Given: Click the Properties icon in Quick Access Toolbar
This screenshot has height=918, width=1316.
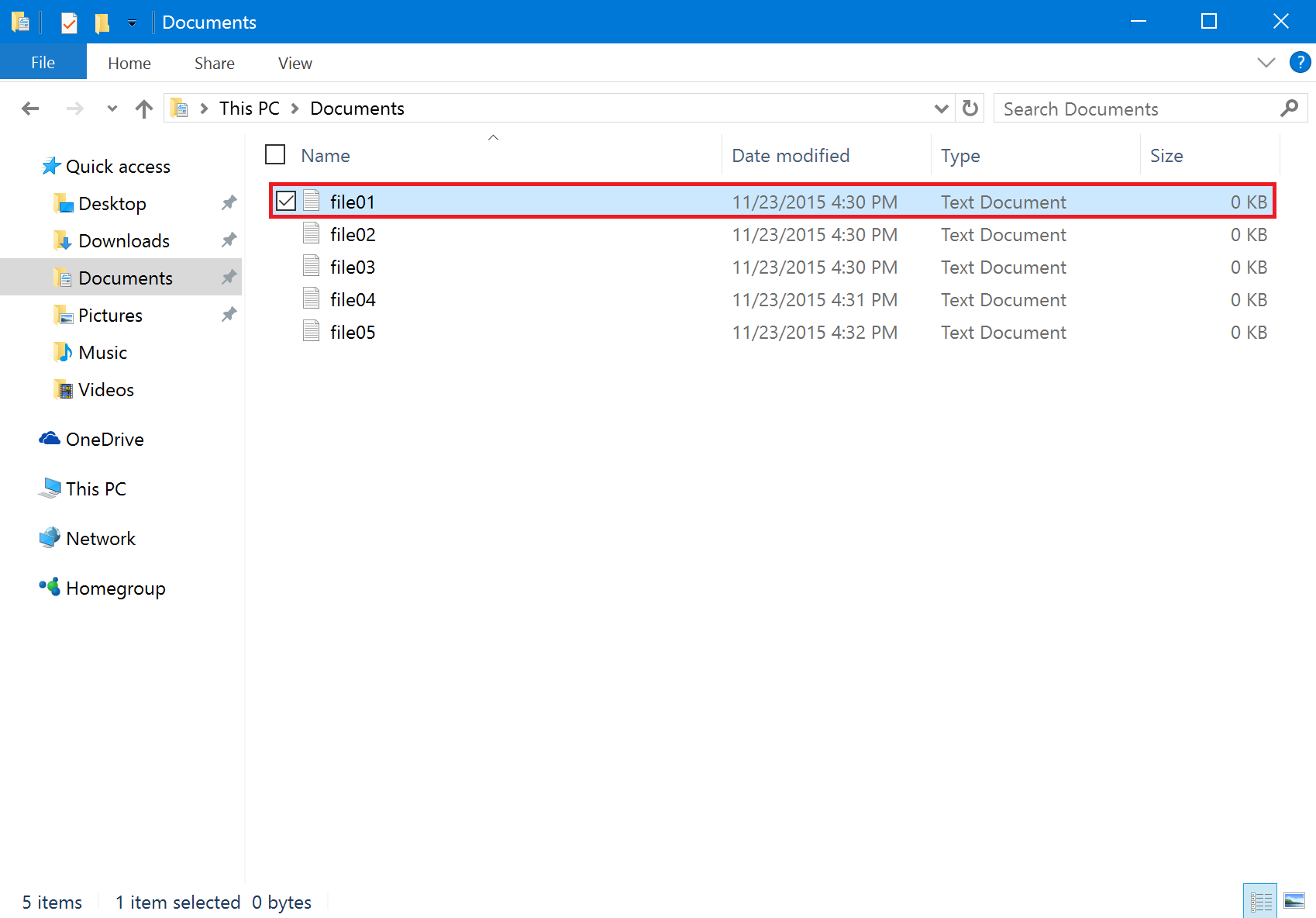Looking at the screenshot, I should [69, 23].
